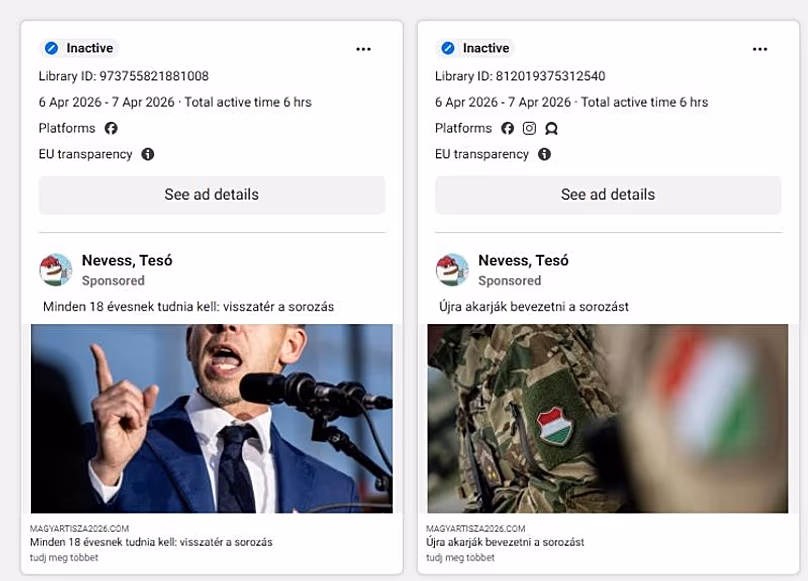
Task: Click the See ad details button on the left ad
Action: [x=211, y=194]
